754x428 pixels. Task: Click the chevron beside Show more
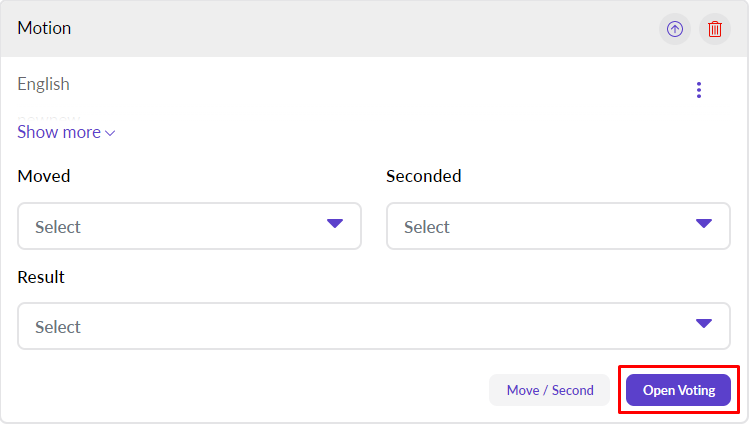110,133
